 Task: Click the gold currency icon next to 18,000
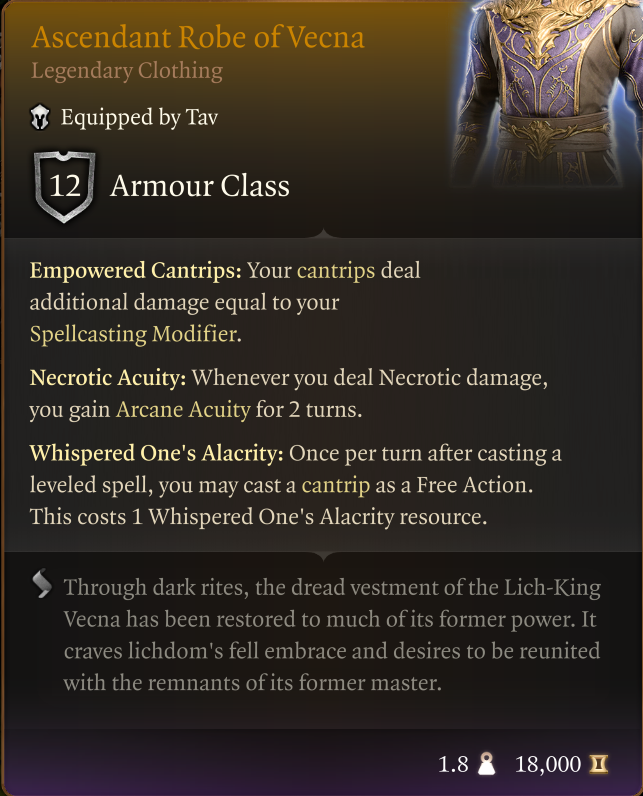(x=600, y=765)
